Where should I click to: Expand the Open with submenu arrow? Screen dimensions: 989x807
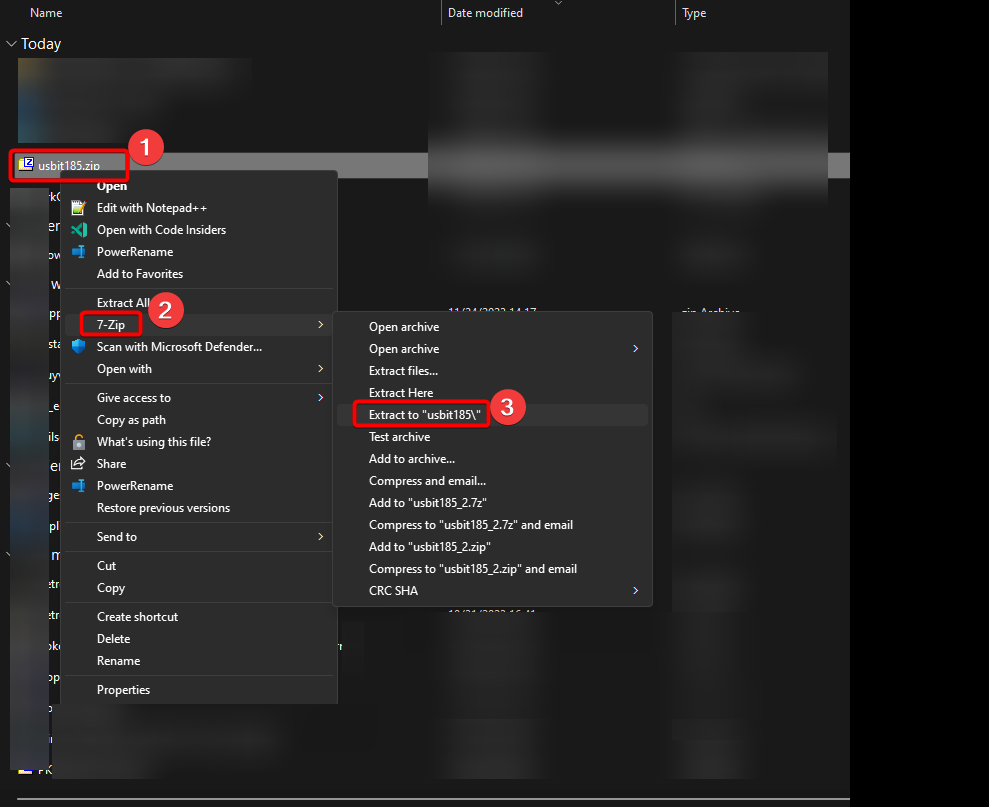(321, 369)
